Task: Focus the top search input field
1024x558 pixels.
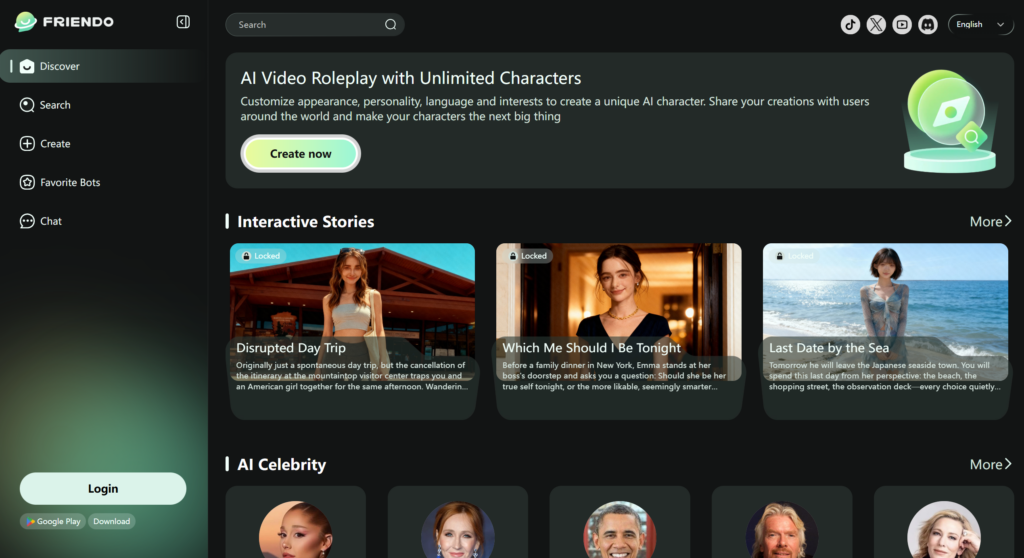Action: [x=305, y=25]
